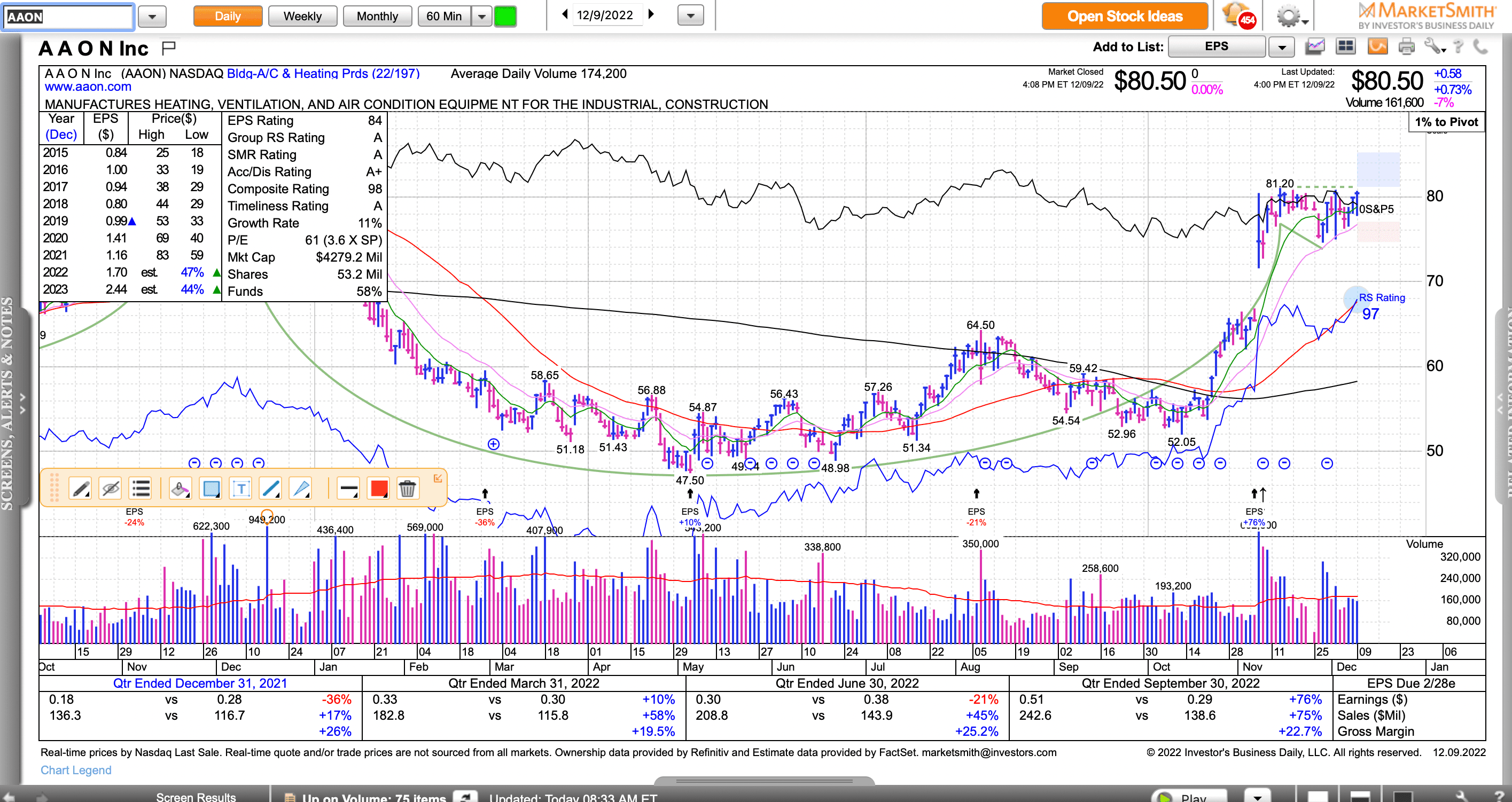Toggle markup visibility with crossed-eye icon
Image resolution: width=1512 pixels, height=802 pixels.
111,489
